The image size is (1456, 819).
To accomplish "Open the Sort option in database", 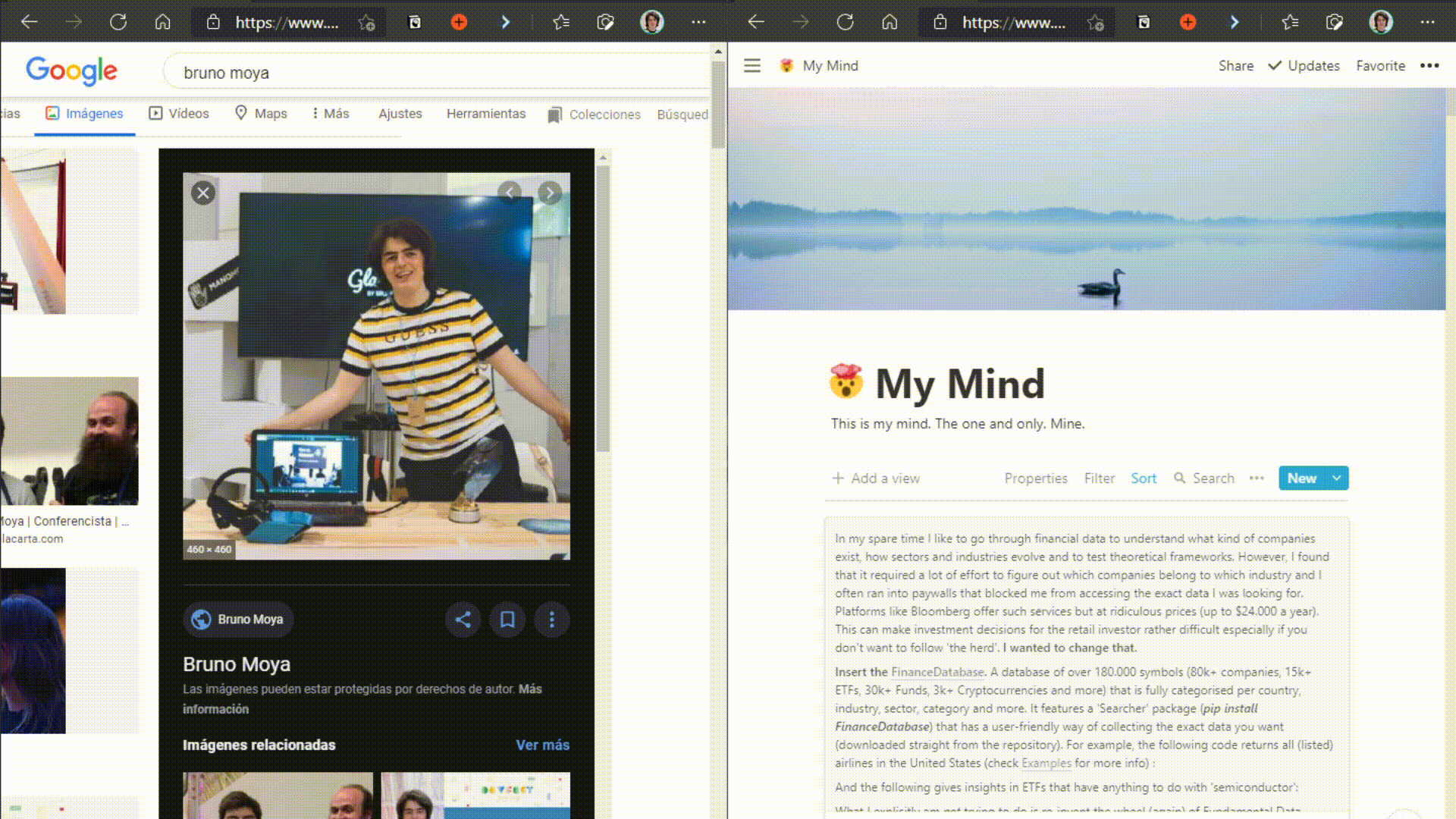I will click(x=1144, y=479).
